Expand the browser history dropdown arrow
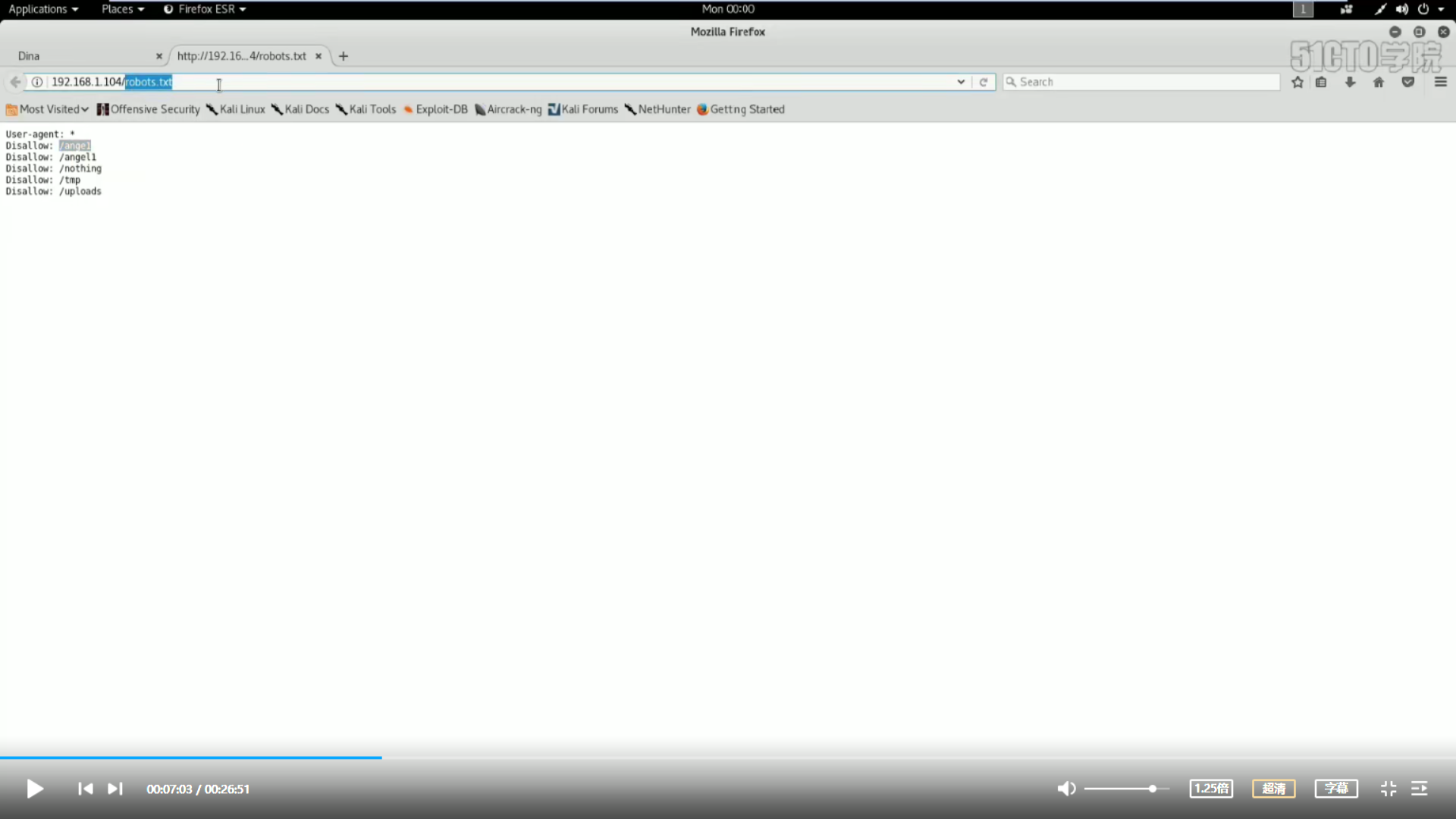Image resolution: width=1456 pixels, height=819 pixels. (961, 81)
